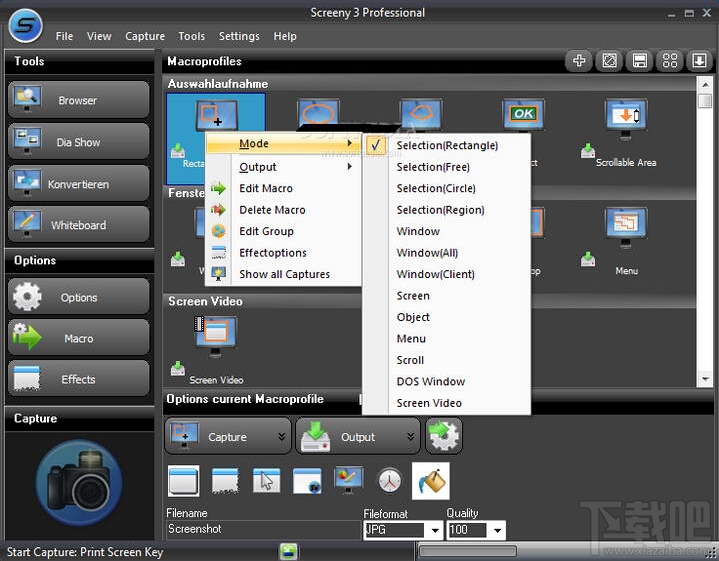Open the Options panel button
The width and height of the screenshot is (719, 561).
79,296
